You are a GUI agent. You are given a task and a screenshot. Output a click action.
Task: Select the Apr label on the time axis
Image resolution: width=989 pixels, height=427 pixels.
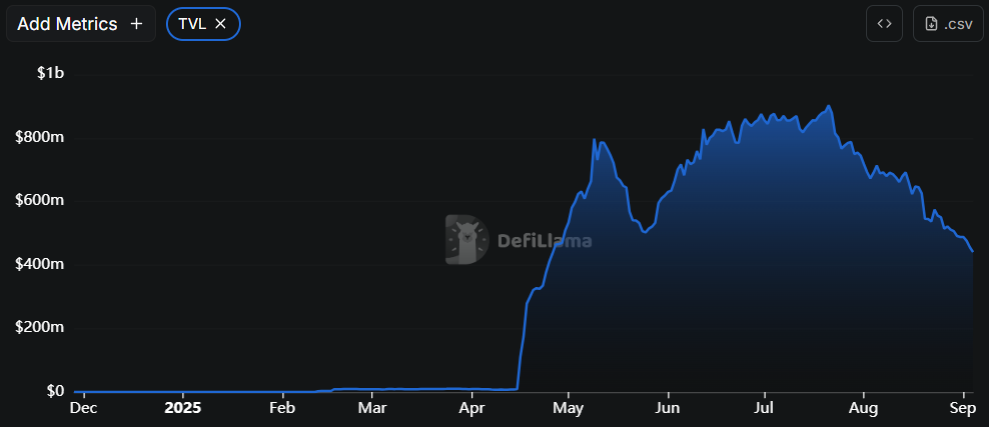click(471, 409)
